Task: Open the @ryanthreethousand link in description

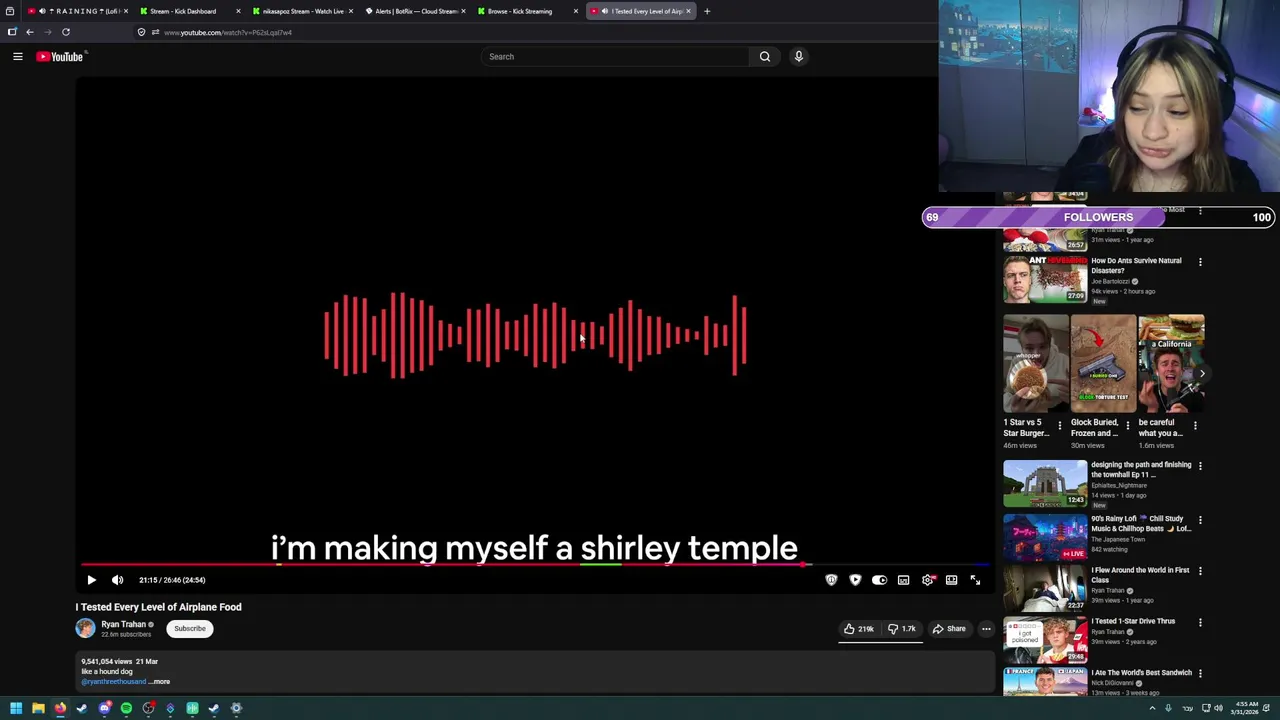Action: [x=114, y=682]
